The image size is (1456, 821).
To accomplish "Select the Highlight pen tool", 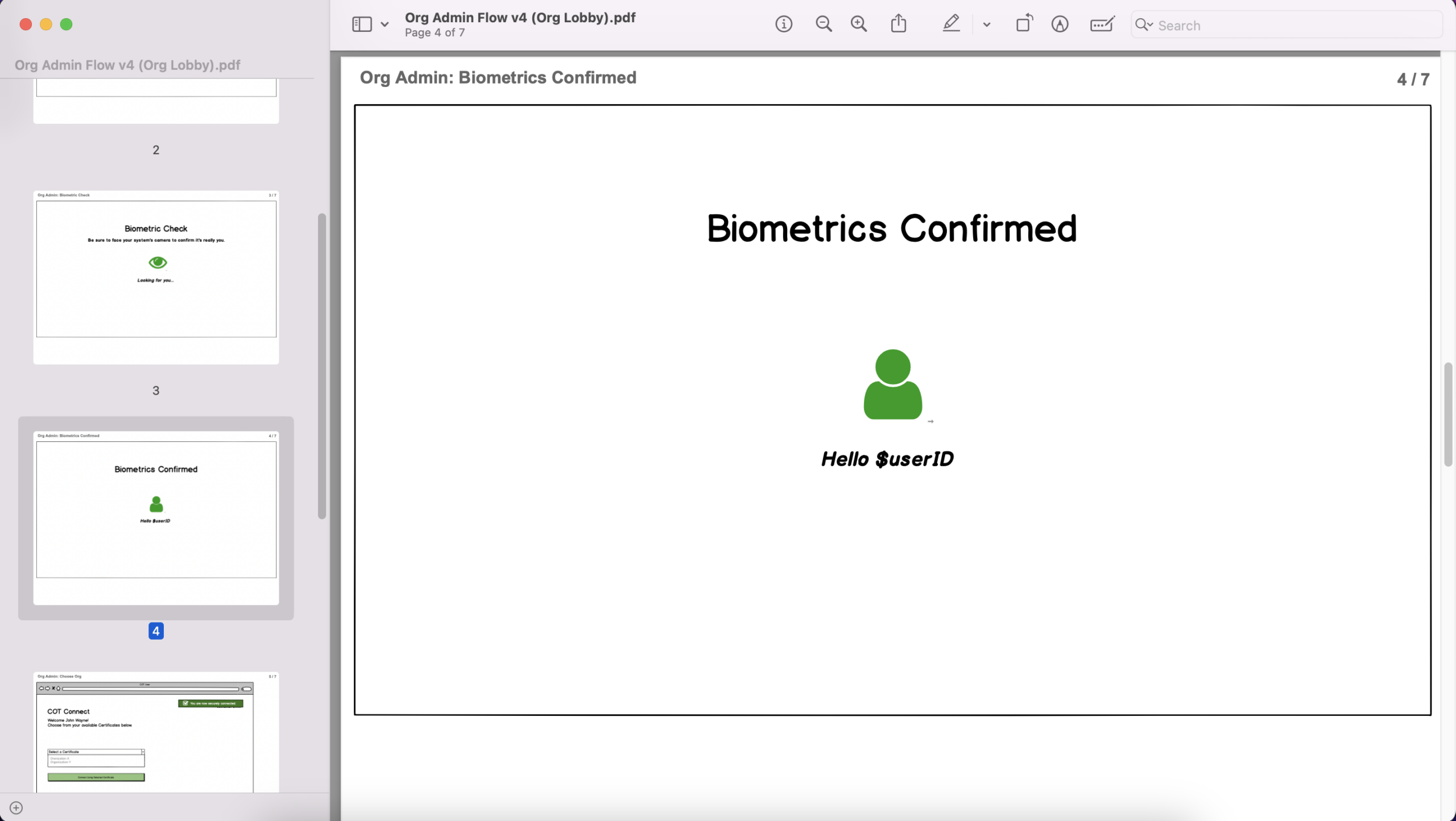I will 951,24.
